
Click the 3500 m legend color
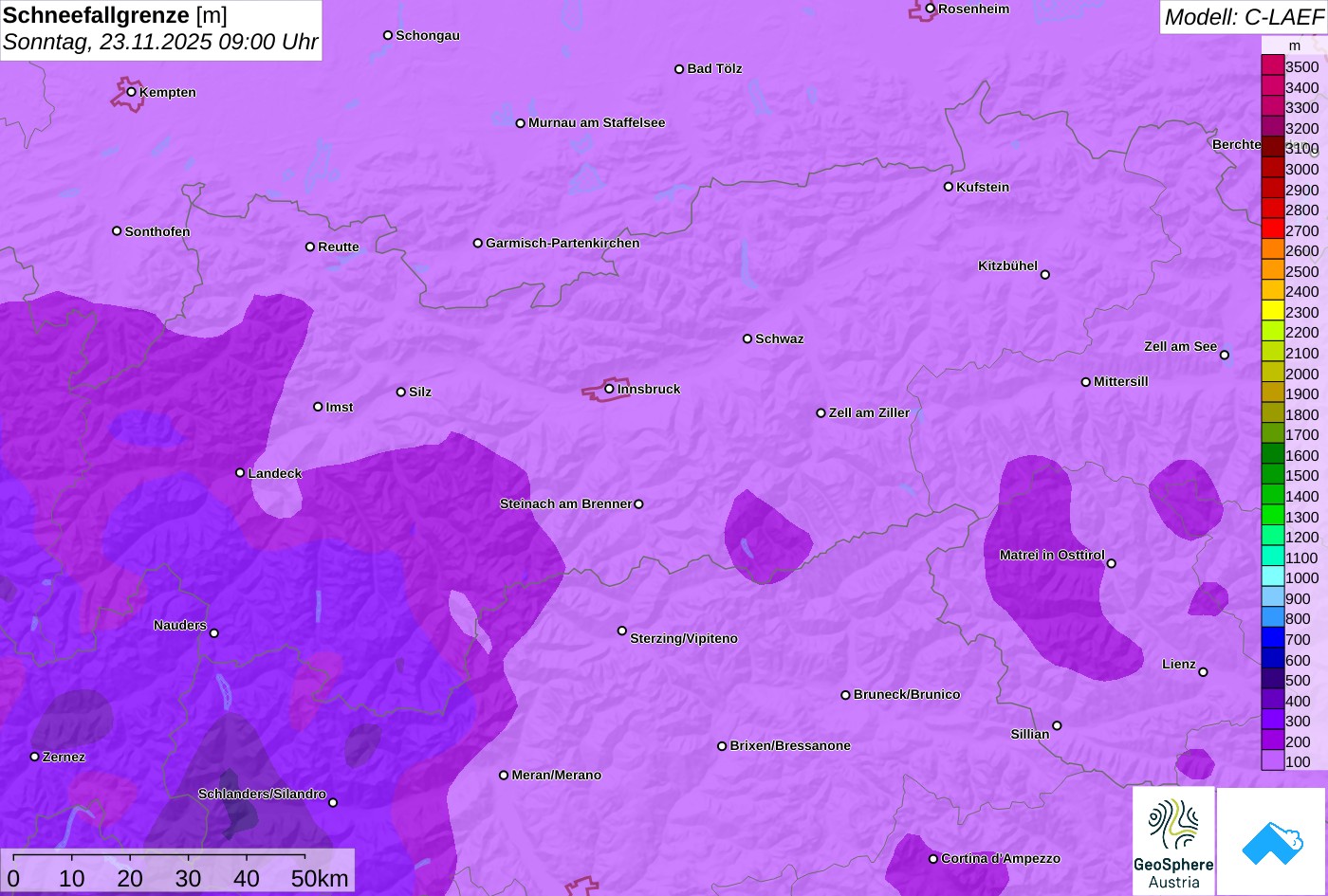[1272, 66]
